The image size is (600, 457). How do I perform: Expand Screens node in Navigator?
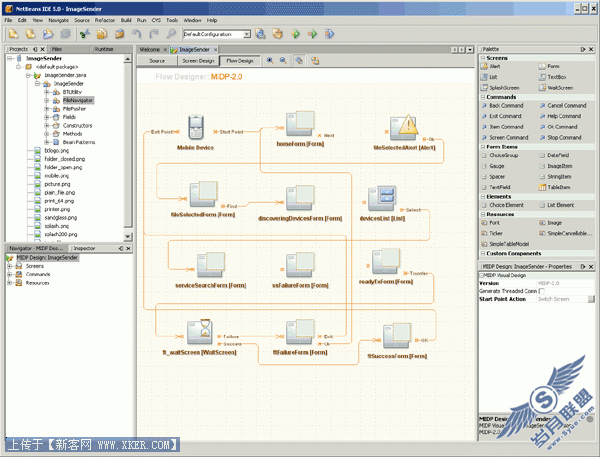10,266
